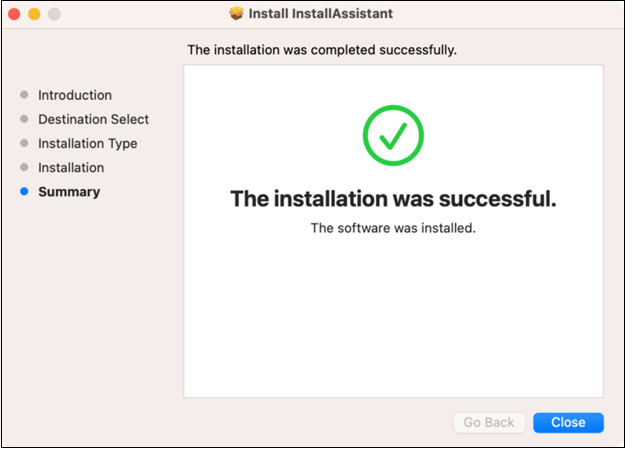Click the blue bullet beside Summary
Viewport: 639px width, 462px height.
pos(24,192)
